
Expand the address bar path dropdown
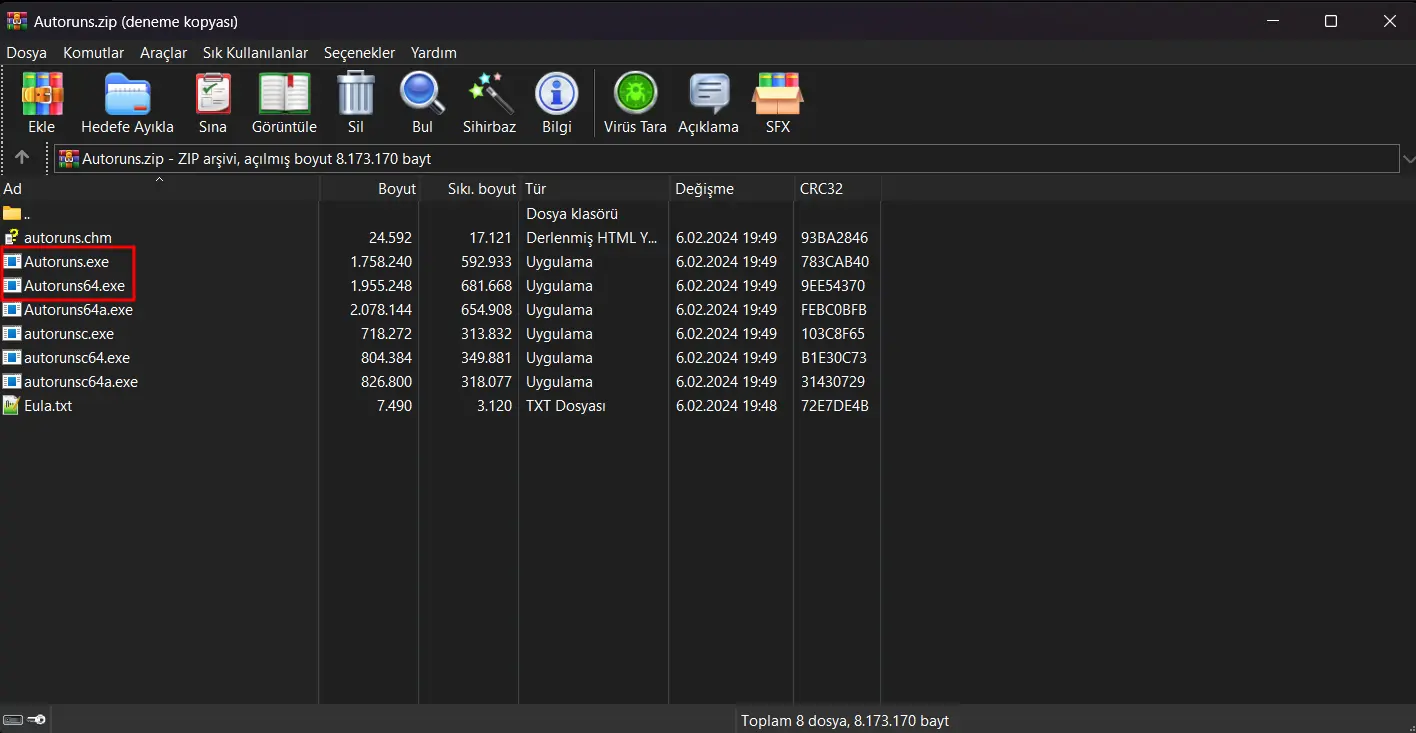point(1409,159)
